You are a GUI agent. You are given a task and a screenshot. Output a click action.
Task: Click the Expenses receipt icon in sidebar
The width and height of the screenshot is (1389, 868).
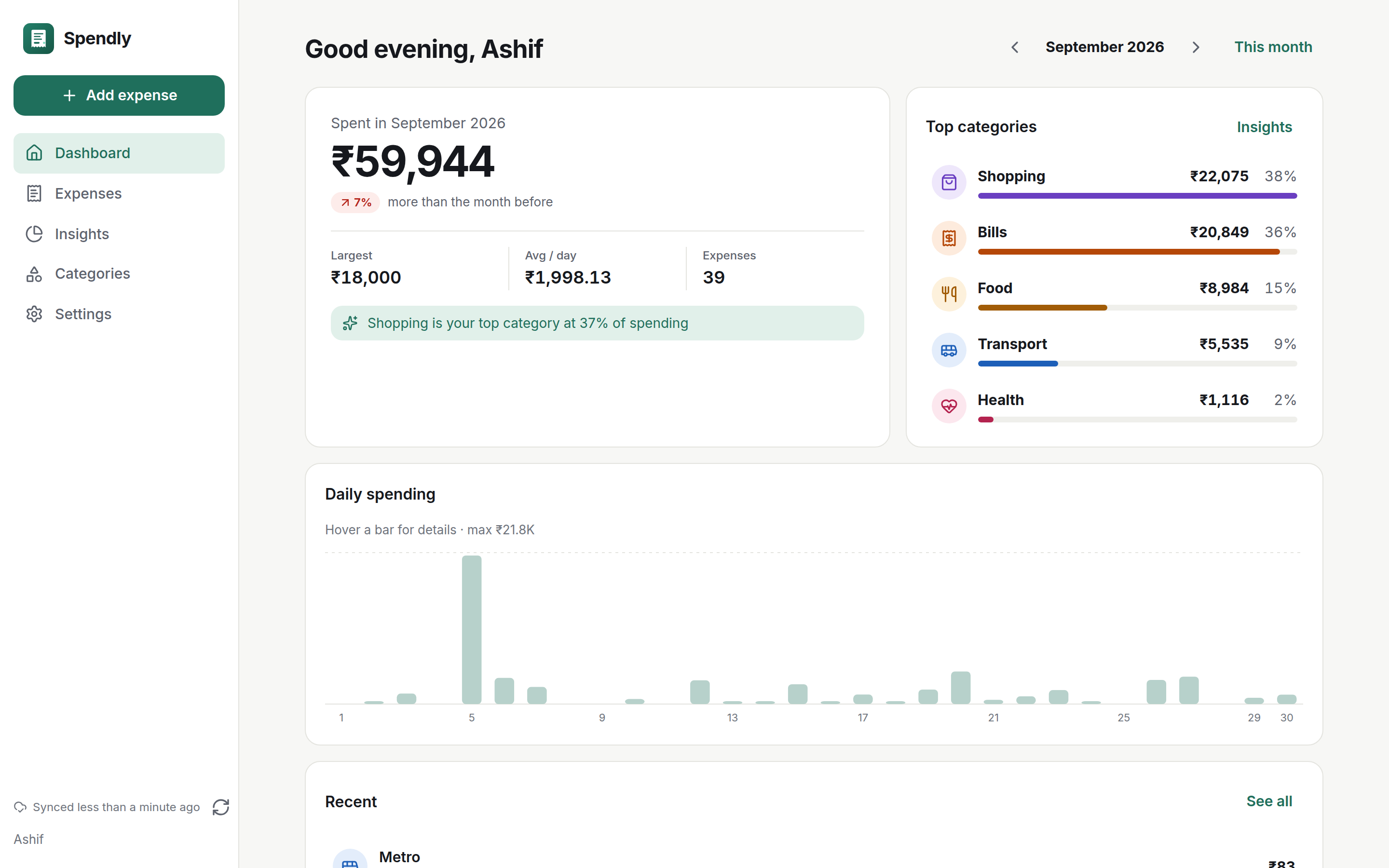tap(34, 193)
